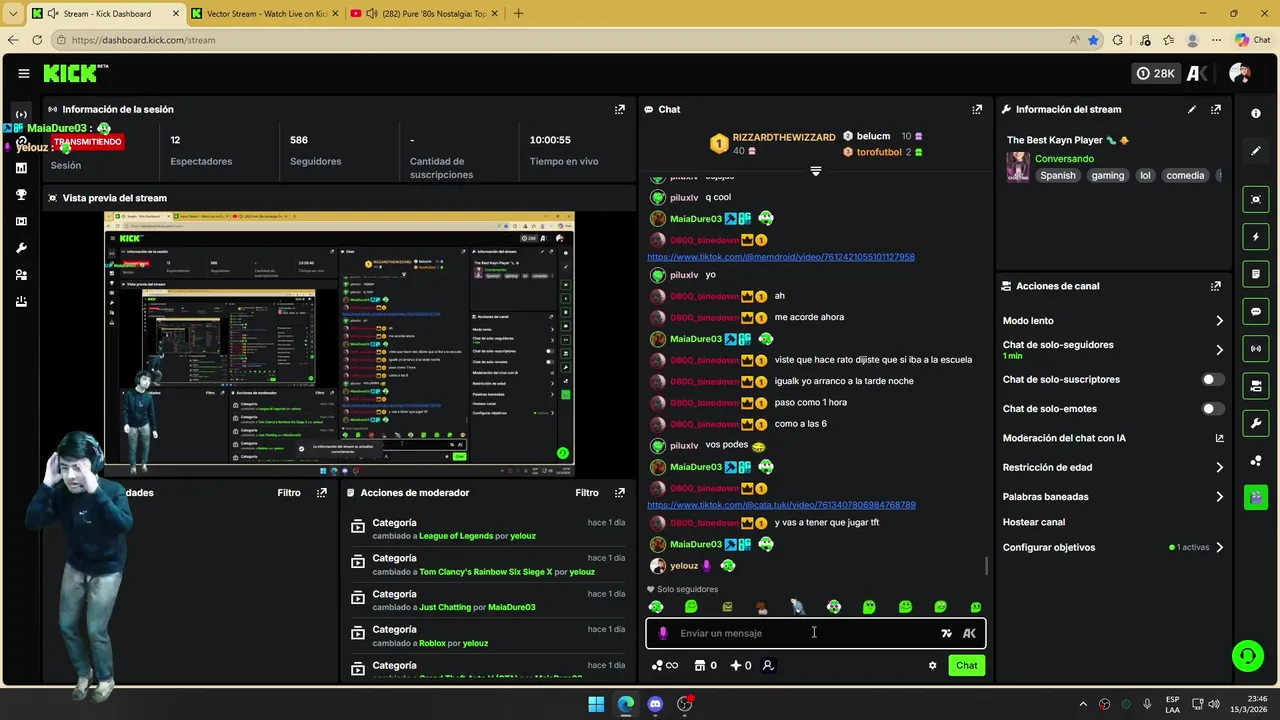The width and height of the screenshot is (1280, 720).
Task: Click the purple microphone icon in message box
Action: 662,633
